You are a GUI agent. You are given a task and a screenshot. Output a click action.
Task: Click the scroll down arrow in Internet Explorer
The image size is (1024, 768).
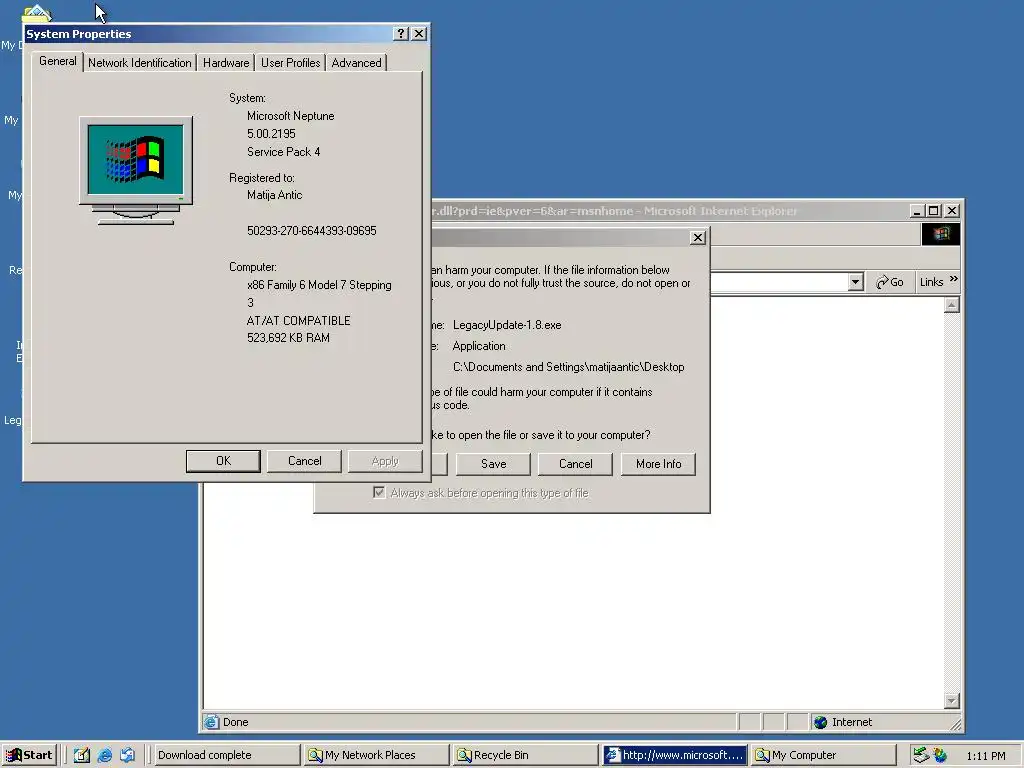pos(952,701)
